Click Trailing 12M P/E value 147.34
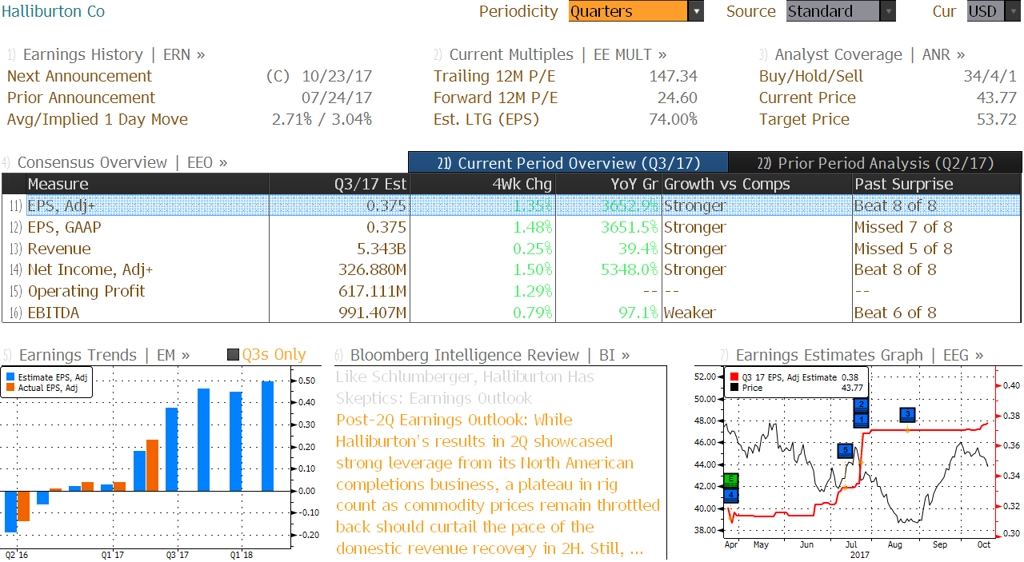This screenshot has width=1024, height=562. pos(673,76)
